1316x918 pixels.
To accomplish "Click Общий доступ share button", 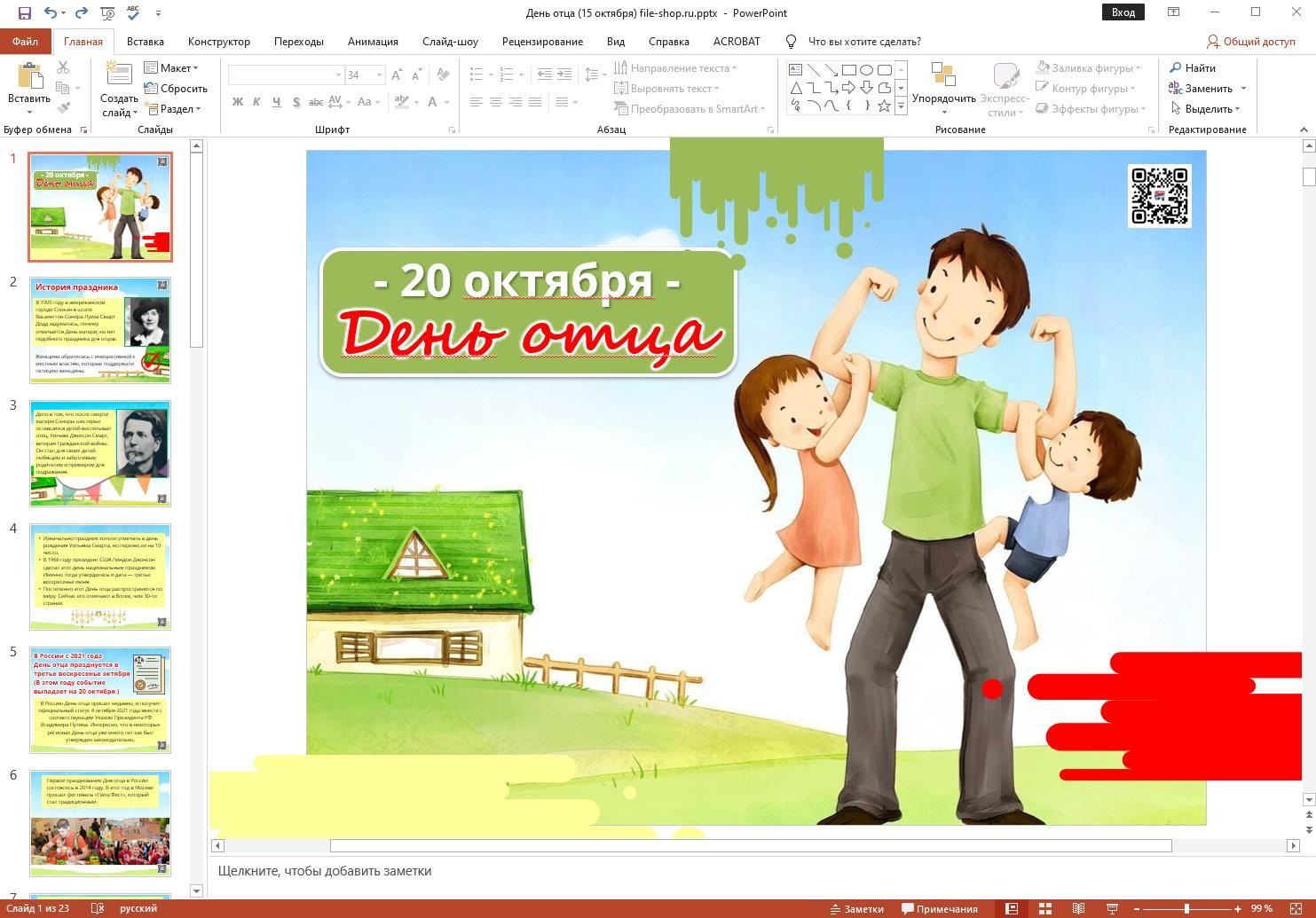I will click(x=1251, y=42).
